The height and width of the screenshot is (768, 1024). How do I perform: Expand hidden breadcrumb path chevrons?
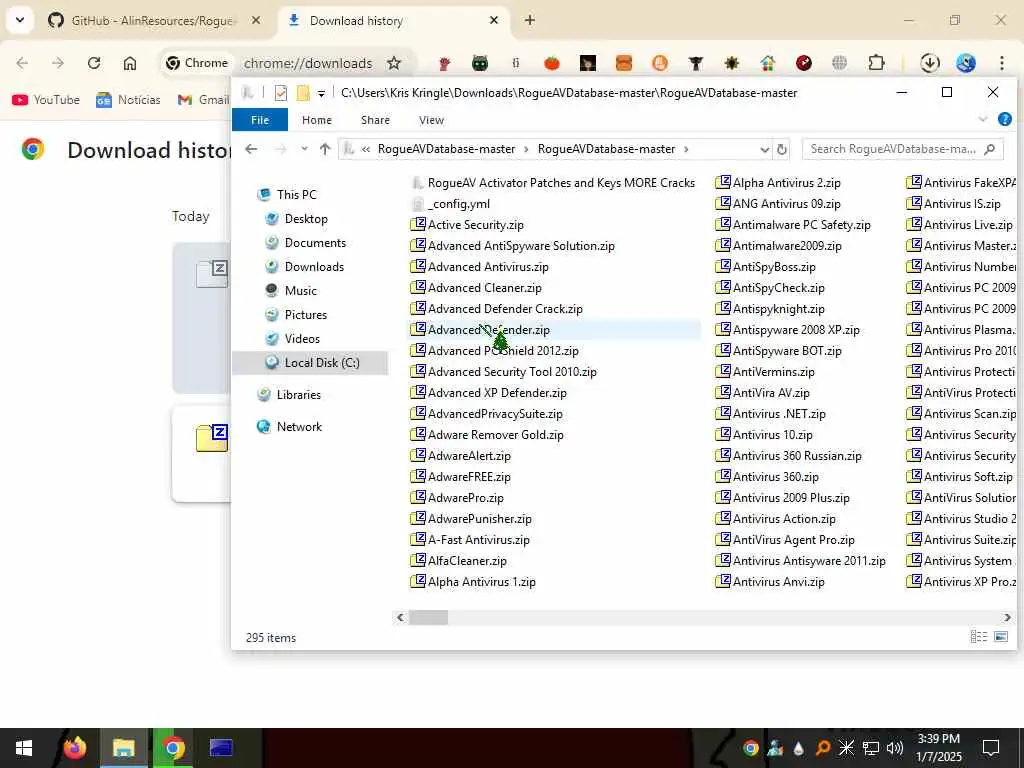[366, 150]
